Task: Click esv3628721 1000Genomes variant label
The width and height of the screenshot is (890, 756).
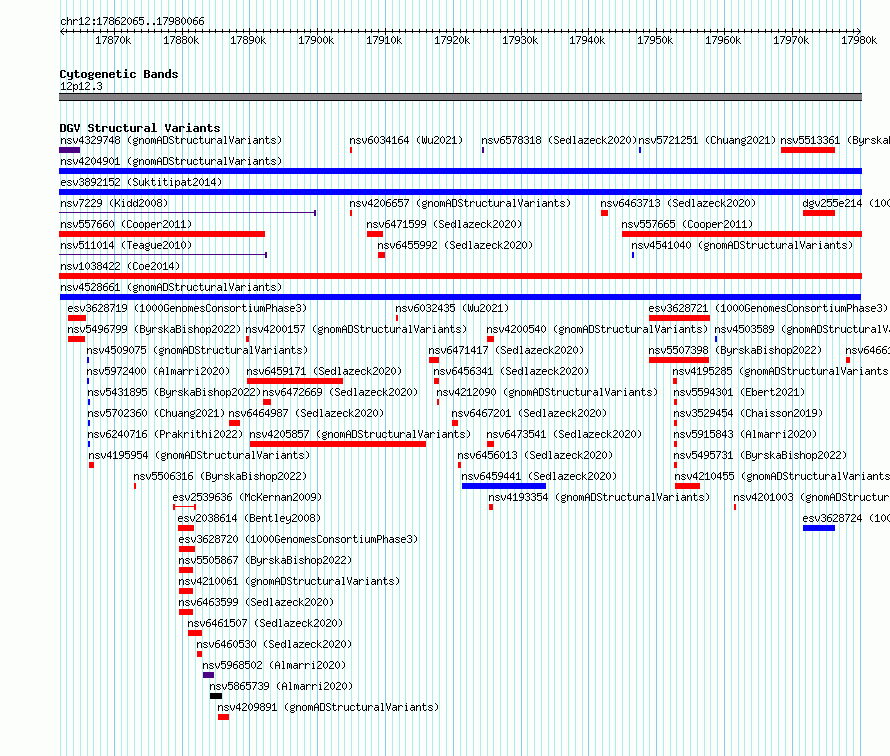Action: (x=768, y=308)
